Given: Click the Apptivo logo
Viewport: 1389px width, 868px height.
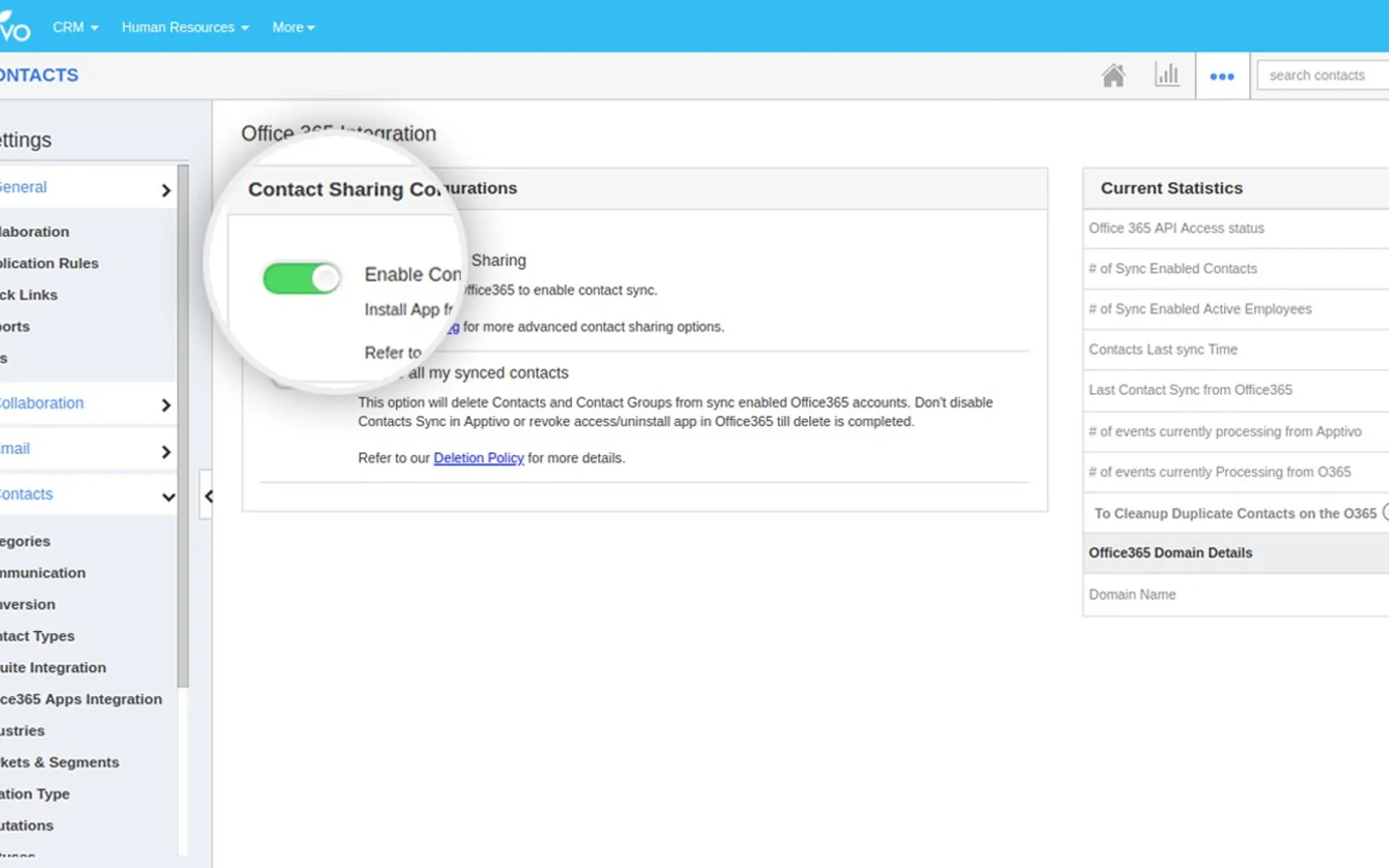Looking at the screenshot, I should [15, 26].
